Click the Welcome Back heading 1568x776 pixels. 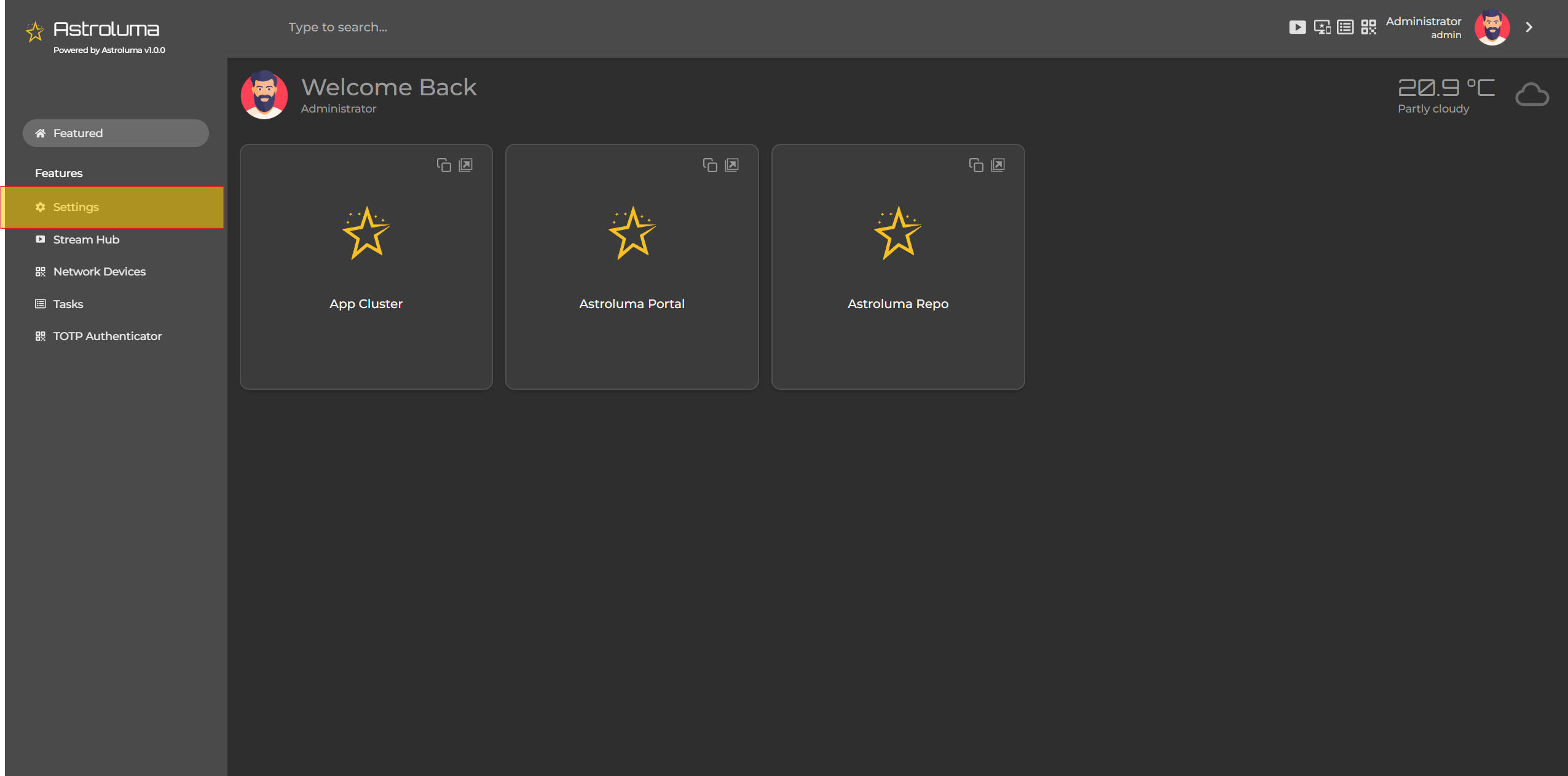(389, 87)
